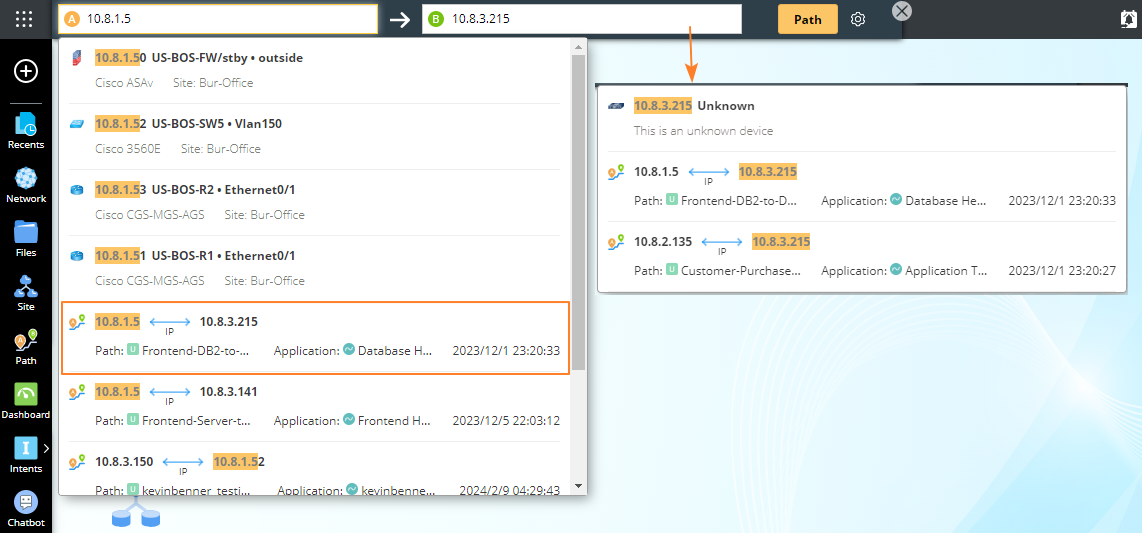Open the Network sidebar icon
This screenshot has height=533, width=1142.
tap(26, 183)
